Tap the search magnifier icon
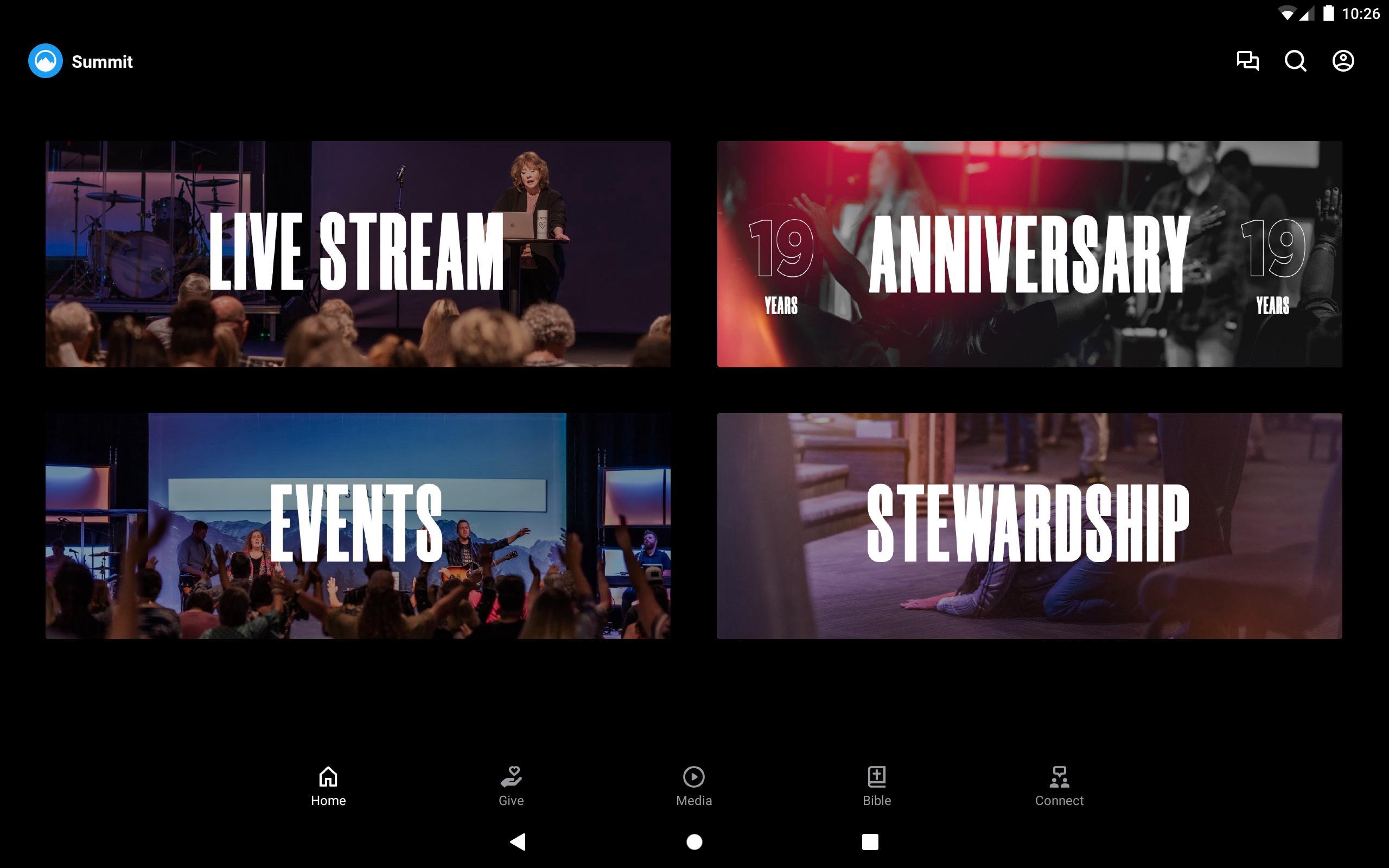Viewport: 1389px width, 868px height. 1295,61
